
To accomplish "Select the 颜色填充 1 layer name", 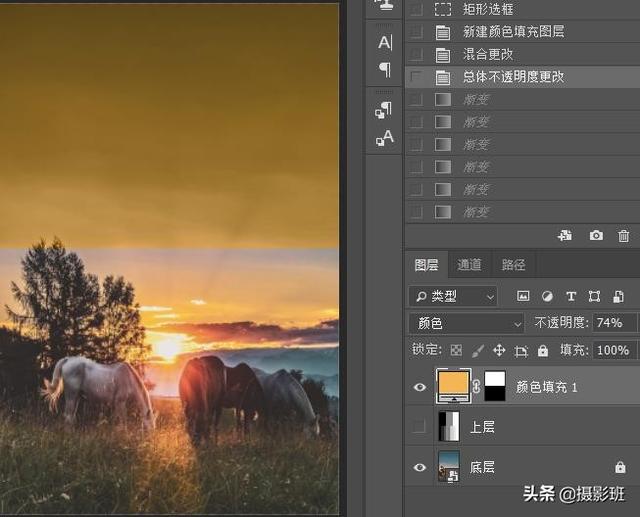I will 547,387.
